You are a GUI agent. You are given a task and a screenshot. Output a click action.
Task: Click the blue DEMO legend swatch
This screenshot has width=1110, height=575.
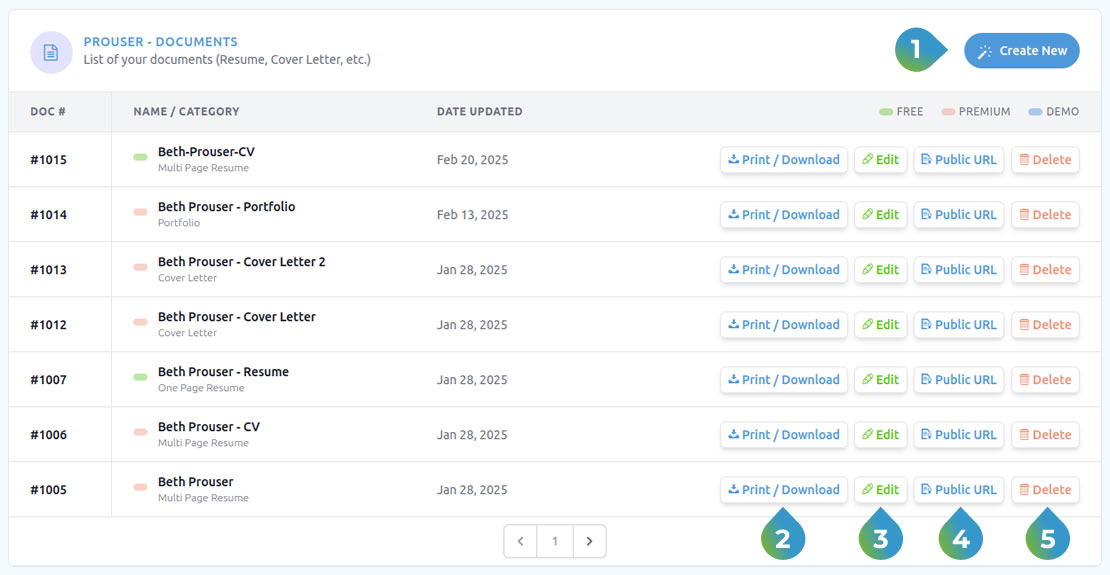click(1035, 112)
